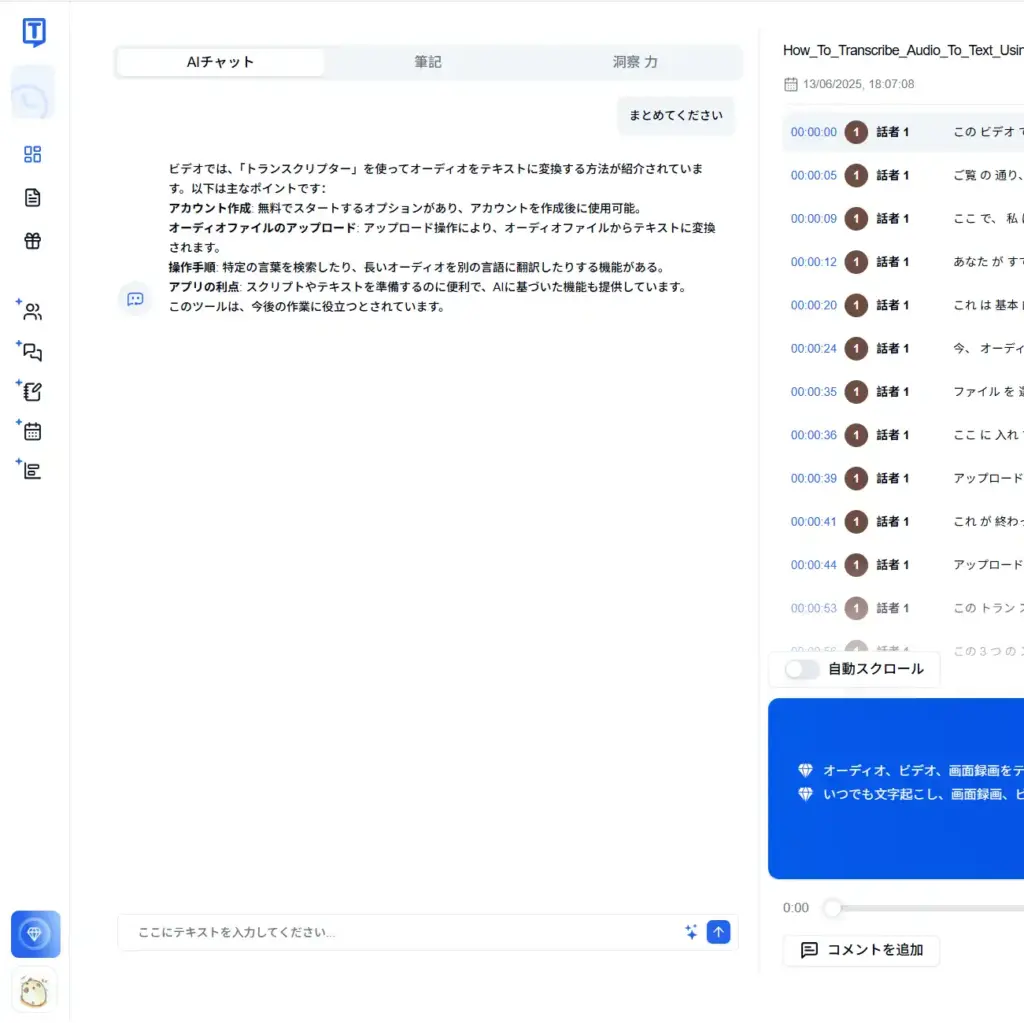The image size is (1024, 1024).
Task: Switch to the 洞察力 tab
Action: pos(635,62)
